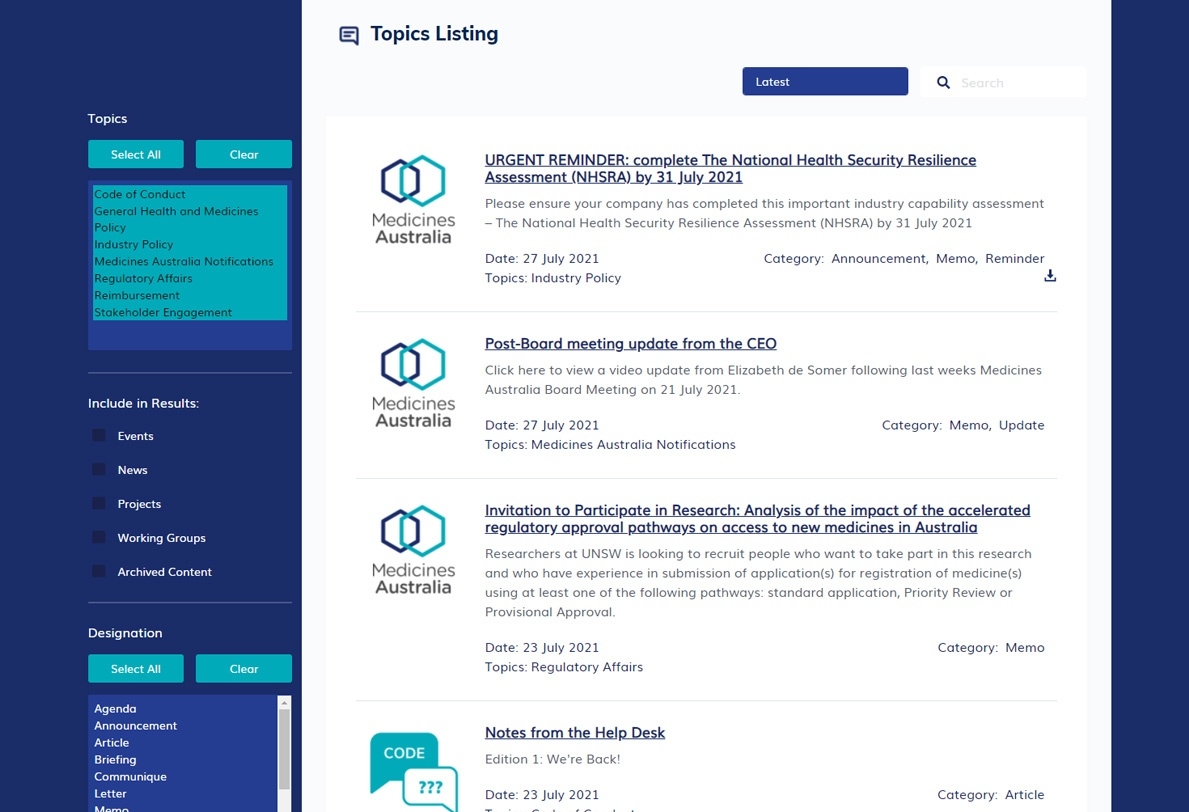Viewport: 1189px width, 812px height.
Task: Click Announcement category of NHSRA post
Action: 878,259
